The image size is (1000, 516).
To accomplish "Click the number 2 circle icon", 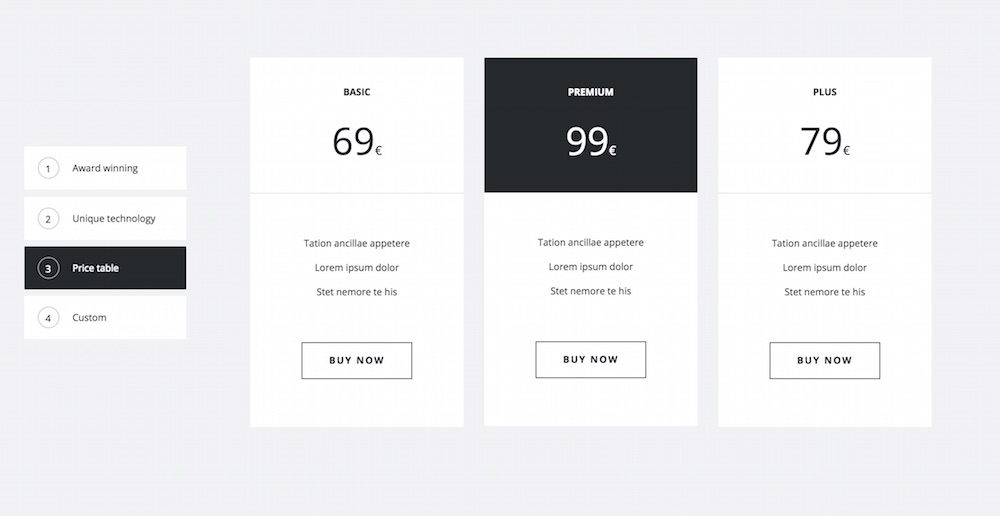I will (48, 218).
